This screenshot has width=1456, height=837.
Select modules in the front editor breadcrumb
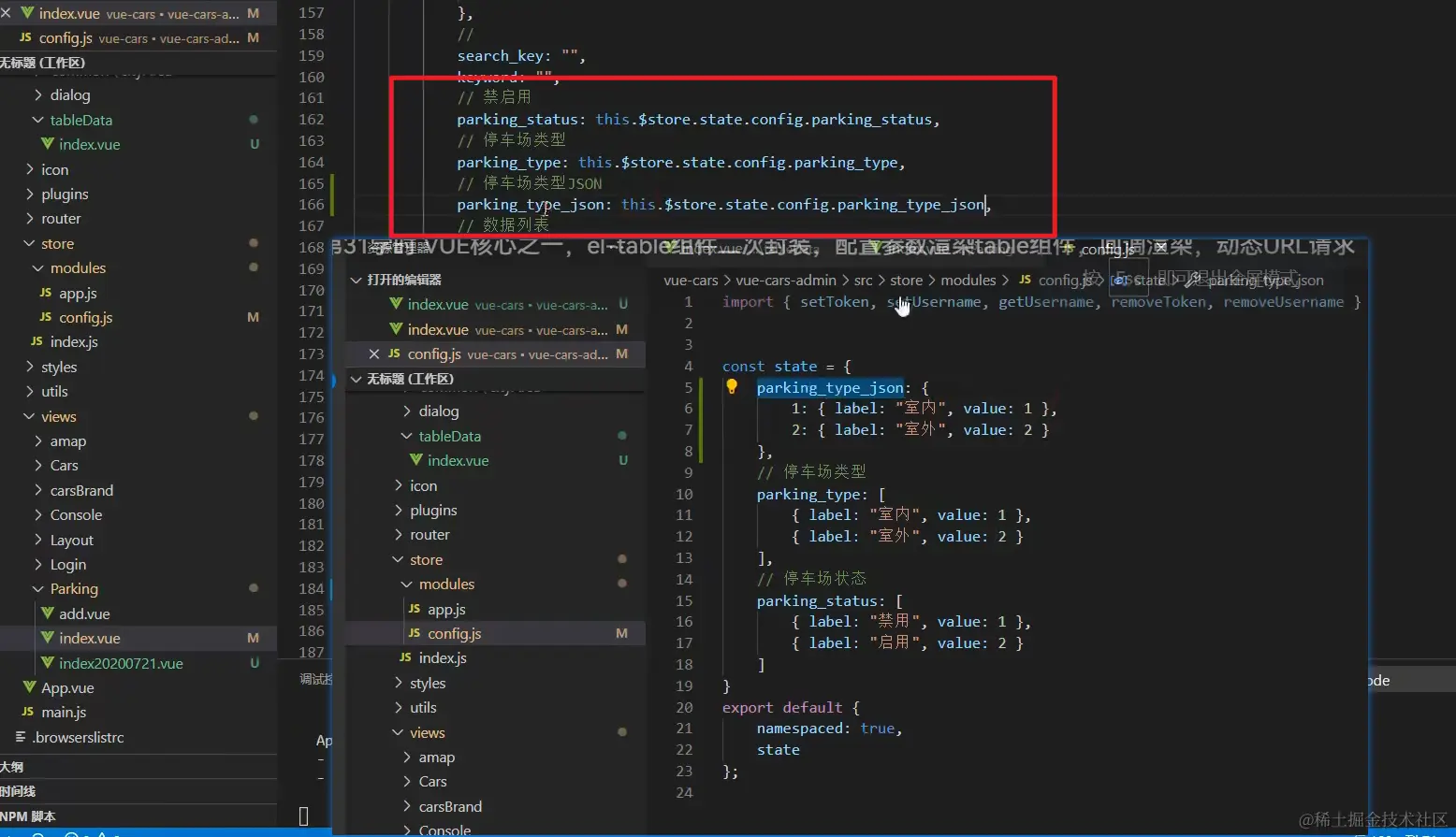(968, 280)
